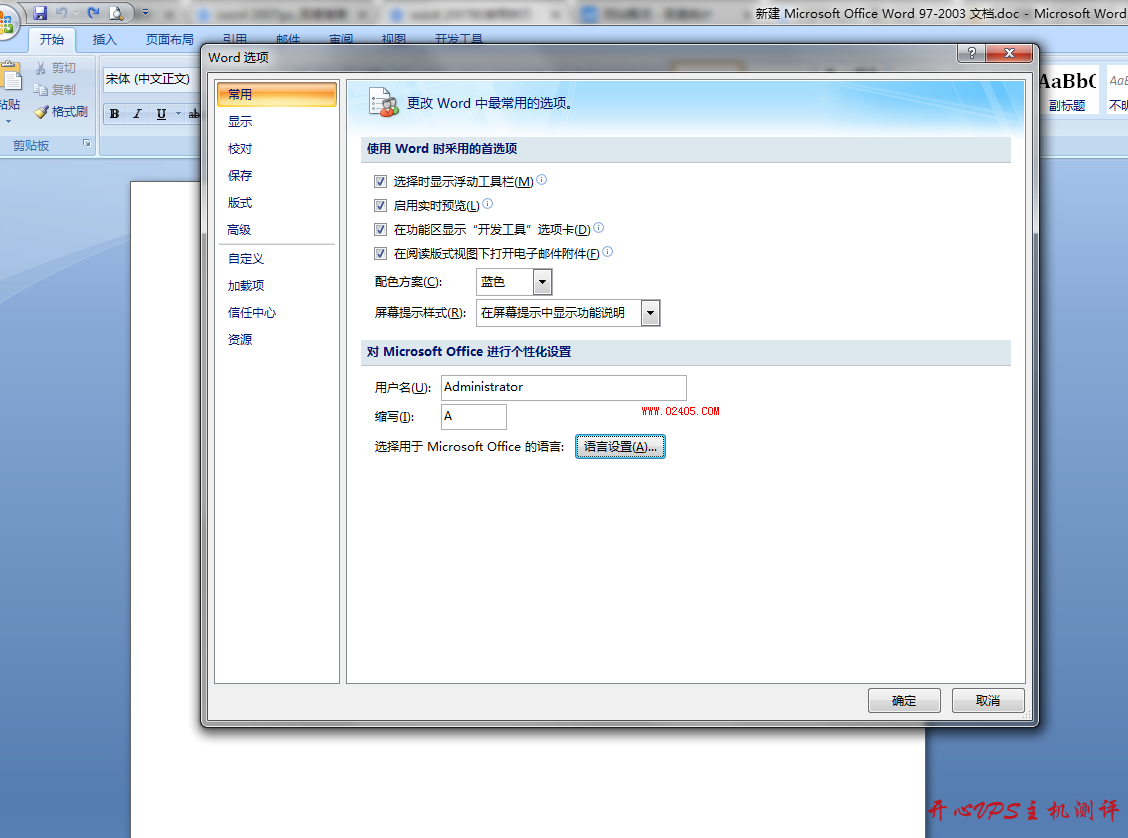Open the 屏幕提示样式 dropdown

tap(650, 313)
